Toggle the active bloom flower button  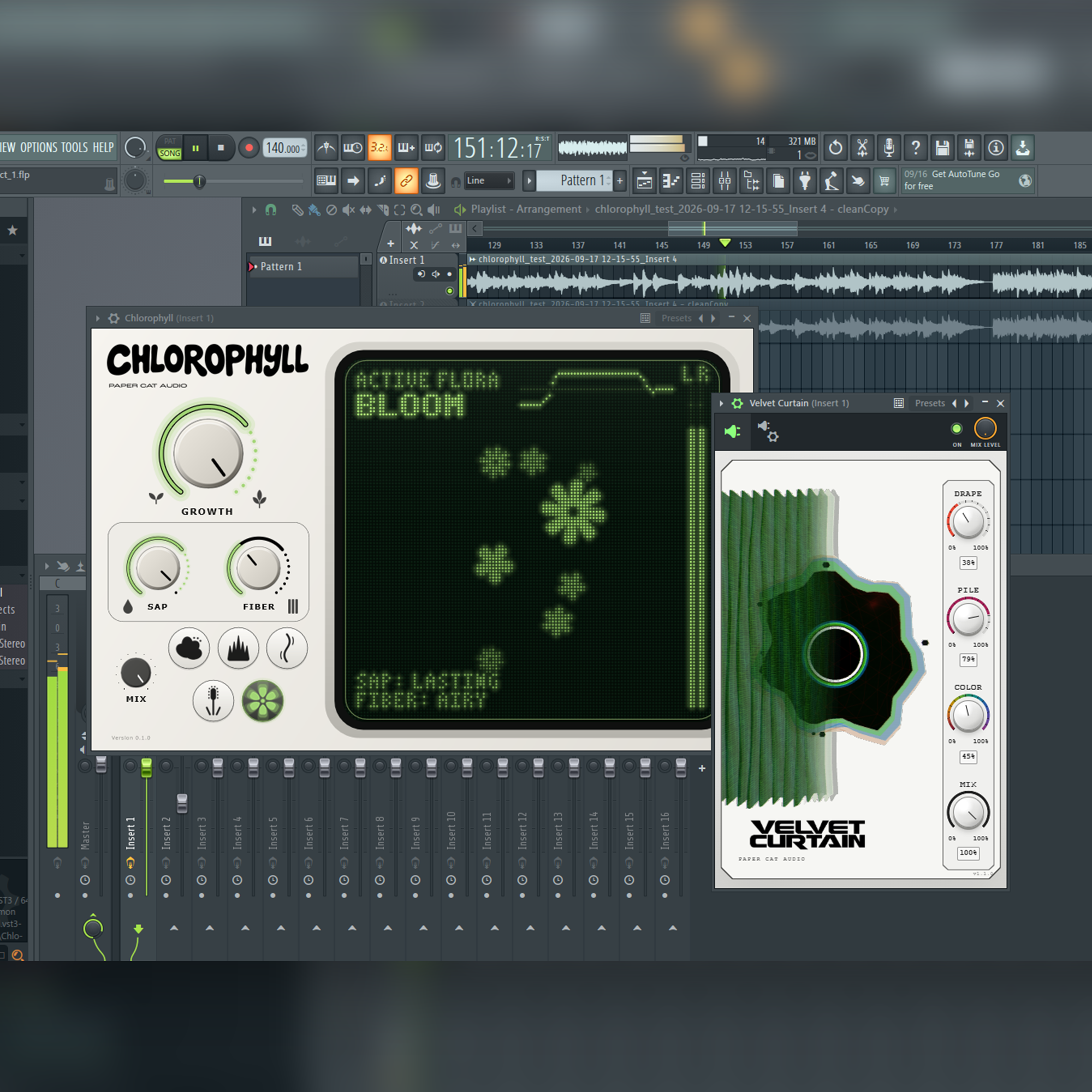coord(263,701)
